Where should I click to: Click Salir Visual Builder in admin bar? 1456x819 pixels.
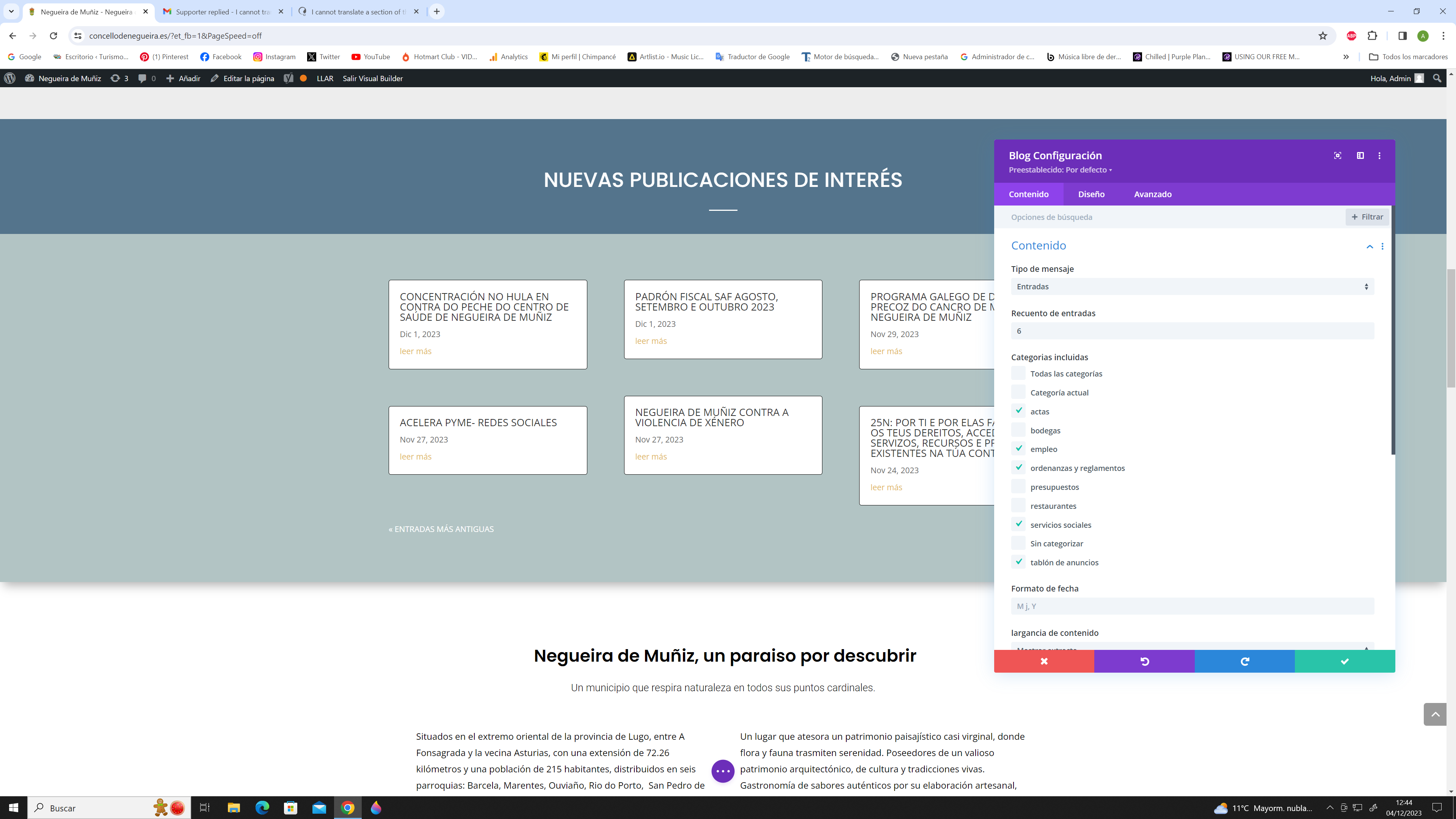[x=372, y=78]
